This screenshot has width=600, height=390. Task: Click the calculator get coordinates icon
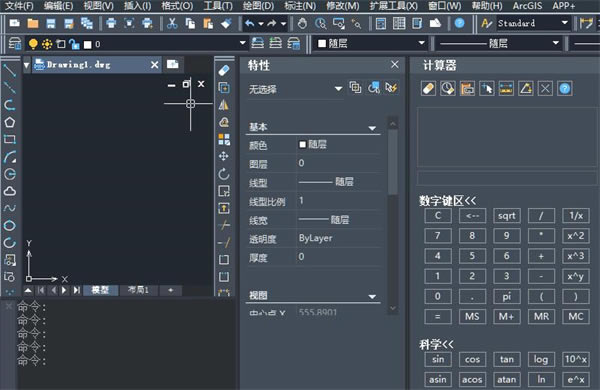487,89
